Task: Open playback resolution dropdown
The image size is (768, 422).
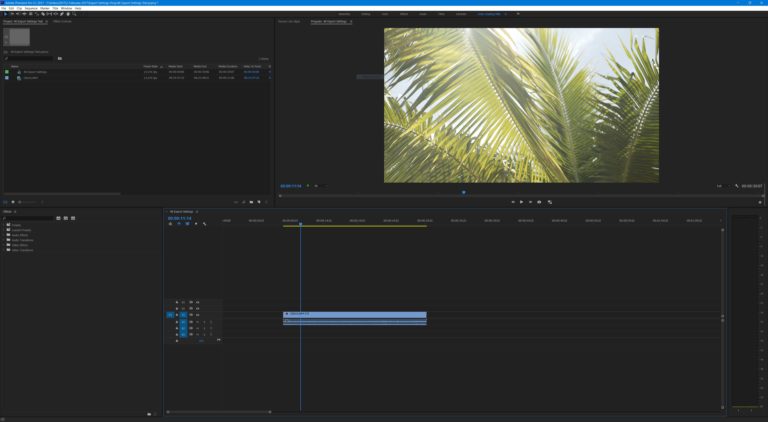Action: point(721,186)
